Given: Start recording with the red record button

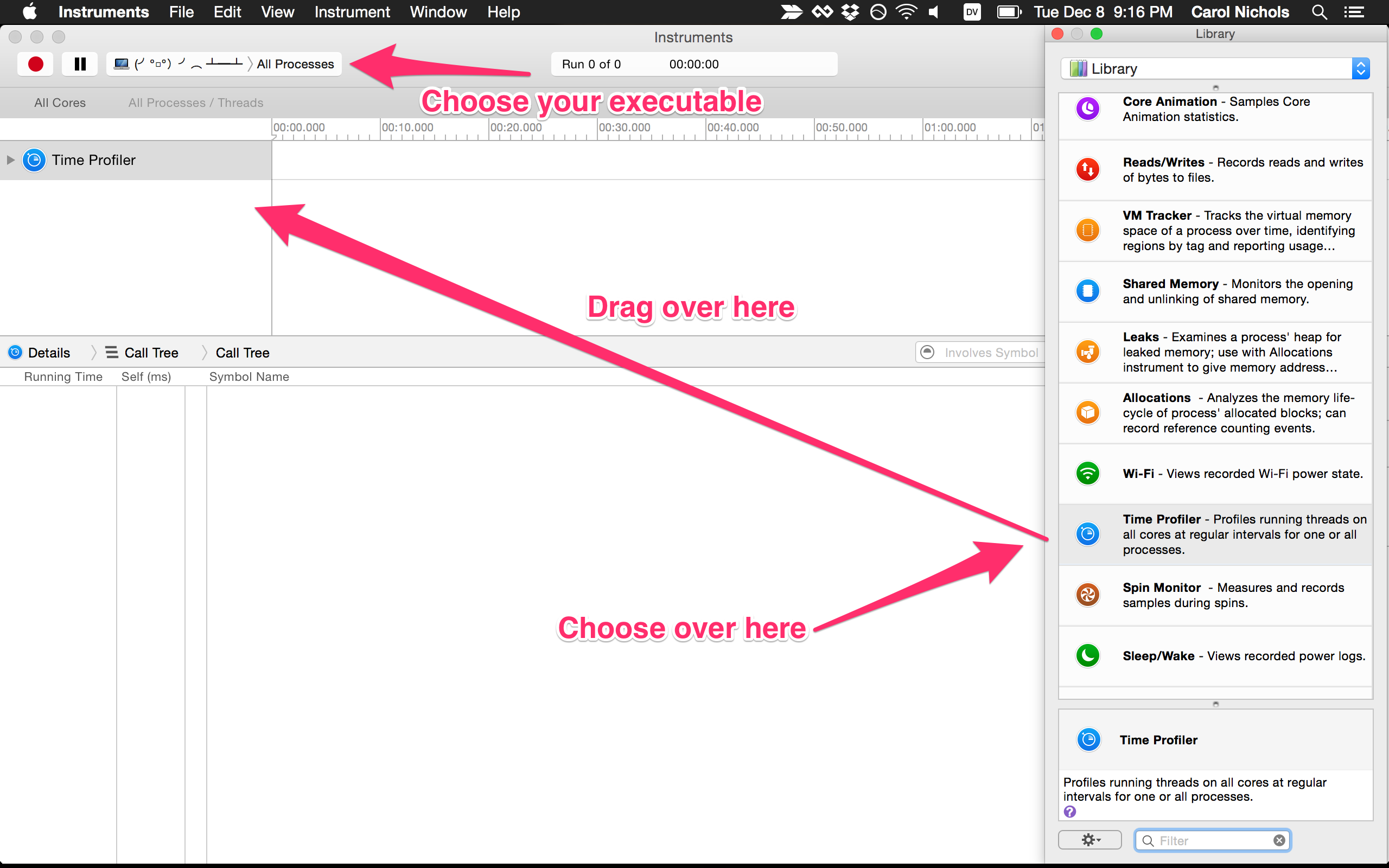Looking at the screenshot, I should [36, 63].
